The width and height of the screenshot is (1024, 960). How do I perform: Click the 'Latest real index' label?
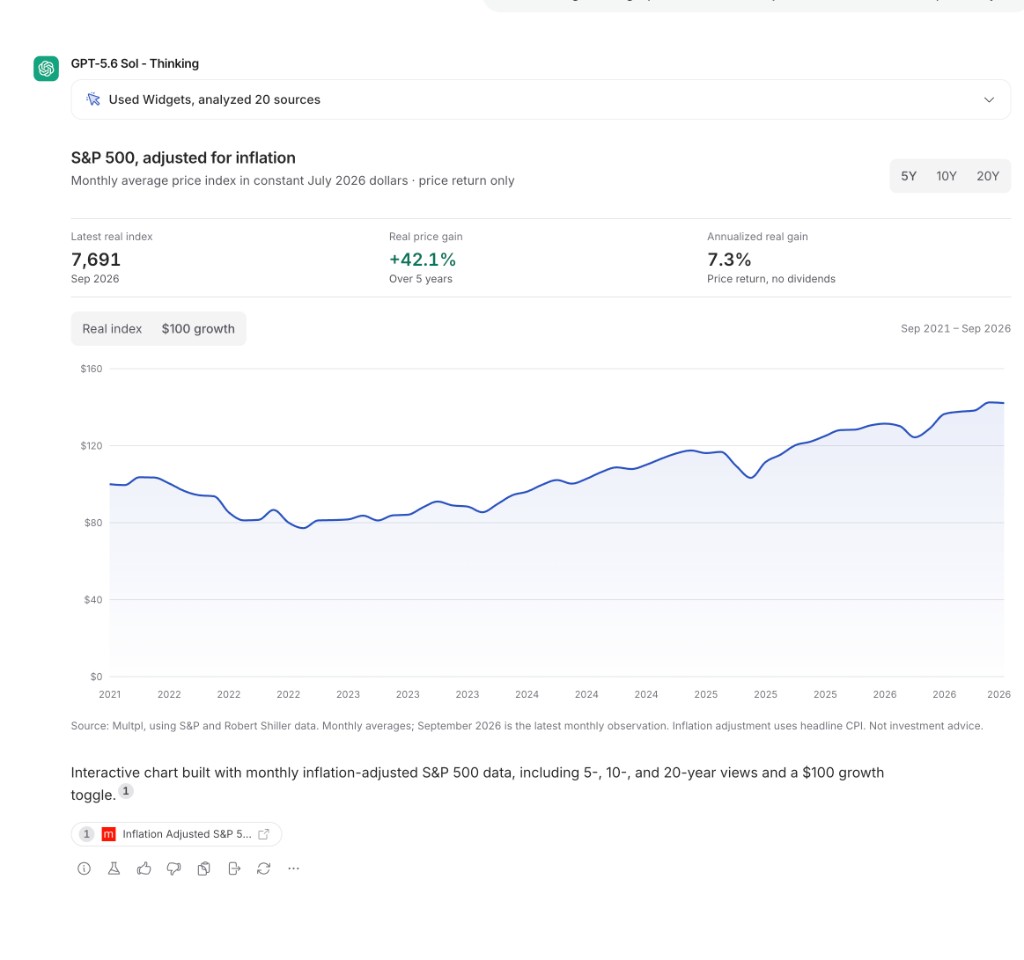pos(112,236)
